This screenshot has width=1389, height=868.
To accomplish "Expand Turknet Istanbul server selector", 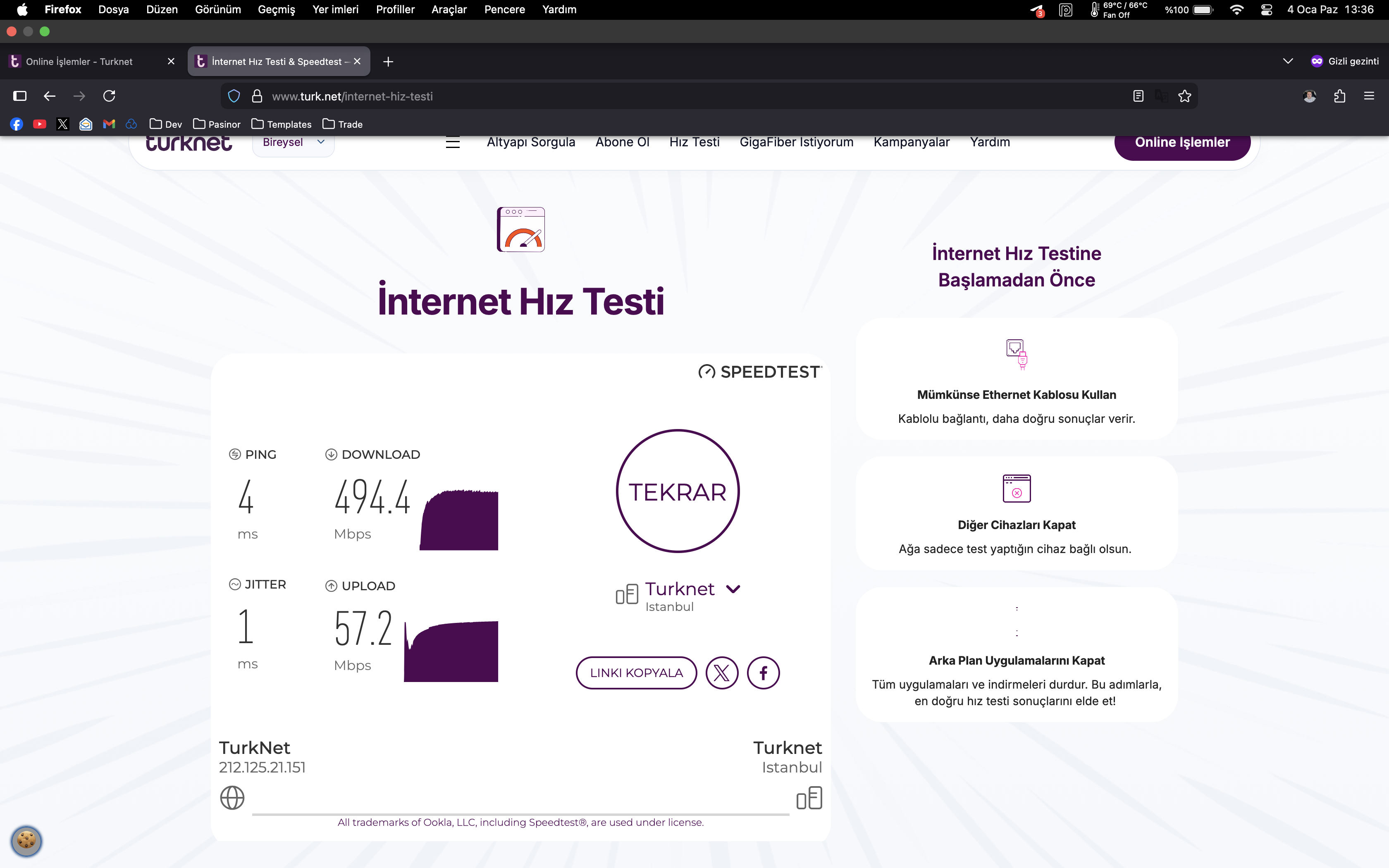I will [678, 596].
